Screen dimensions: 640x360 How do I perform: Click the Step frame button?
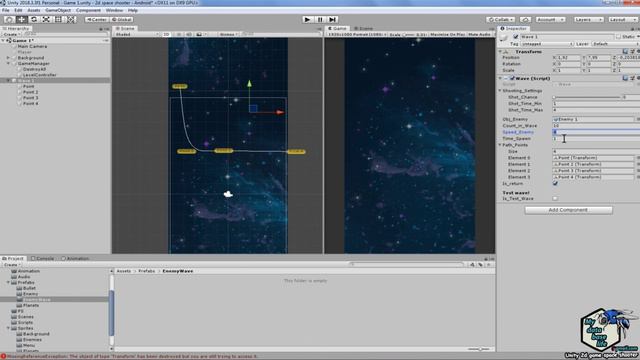click(x=333, y=19)
